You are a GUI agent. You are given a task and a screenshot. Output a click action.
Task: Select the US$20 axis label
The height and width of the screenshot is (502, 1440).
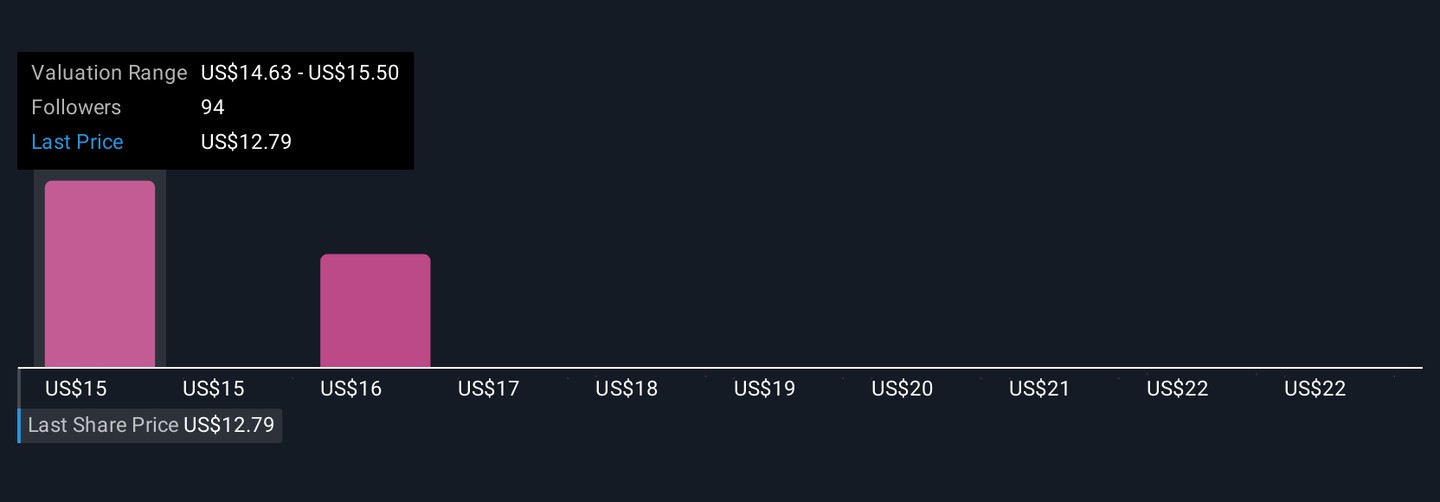pyautogui.click(x=902, y=389)
